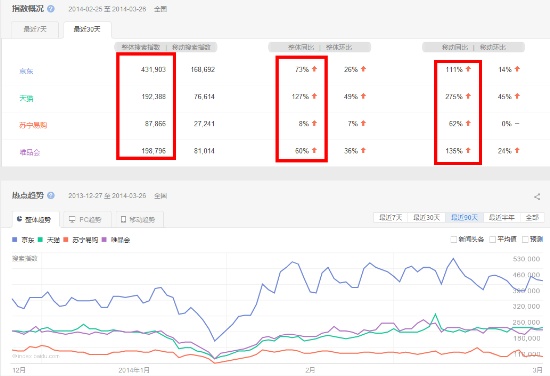Switch to the 最近7天 overview tab

(x=35, y=29)
